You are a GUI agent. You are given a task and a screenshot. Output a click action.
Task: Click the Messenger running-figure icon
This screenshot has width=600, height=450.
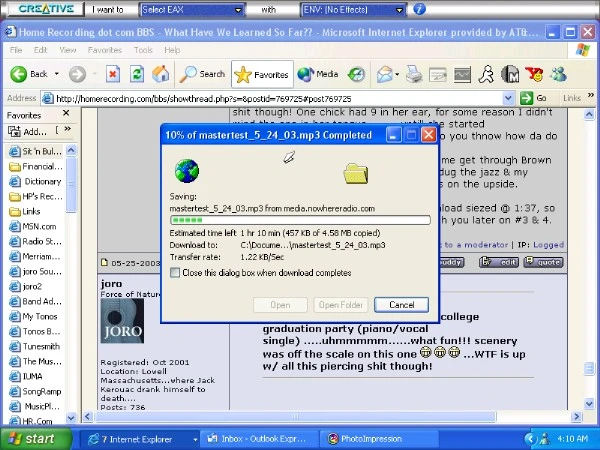click(x=486, y=74)
